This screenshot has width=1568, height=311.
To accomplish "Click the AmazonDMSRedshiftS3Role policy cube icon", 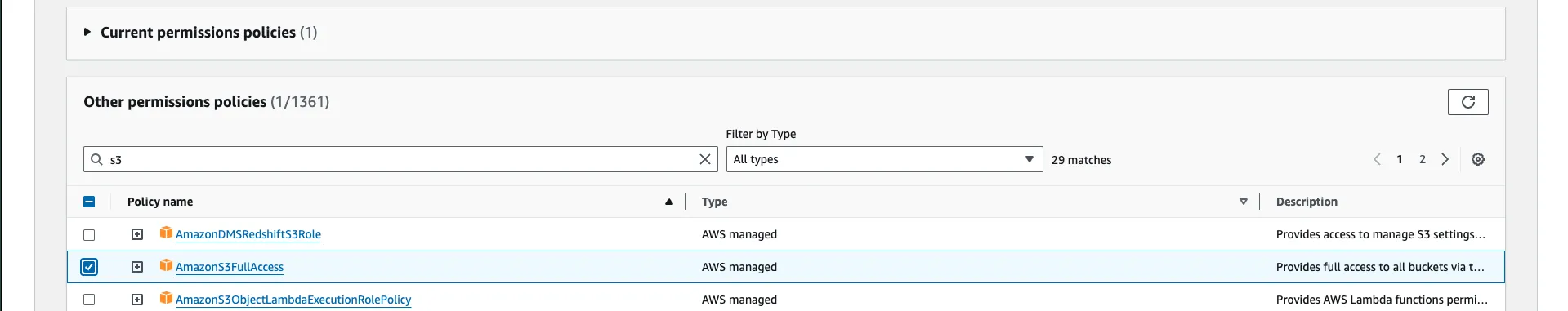I will click(166, 233).
